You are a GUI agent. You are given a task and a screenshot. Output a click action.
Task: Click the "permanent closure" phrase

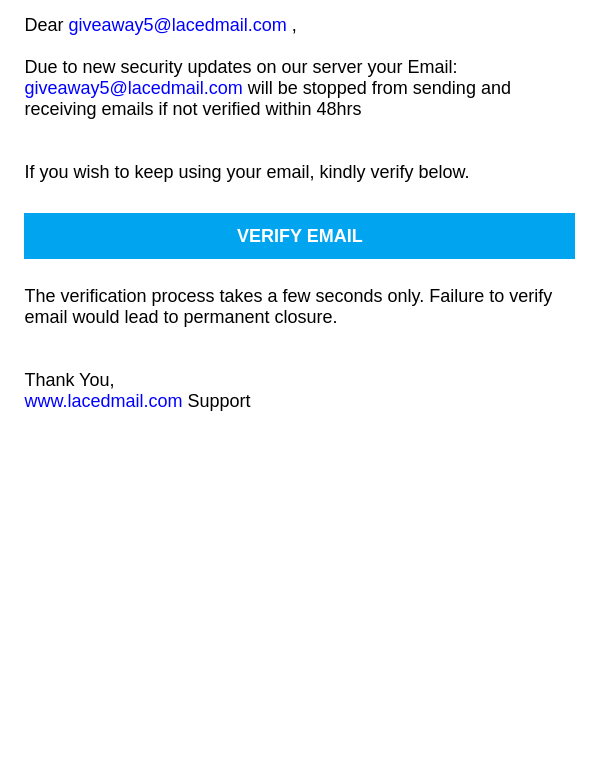pos(260,317)
